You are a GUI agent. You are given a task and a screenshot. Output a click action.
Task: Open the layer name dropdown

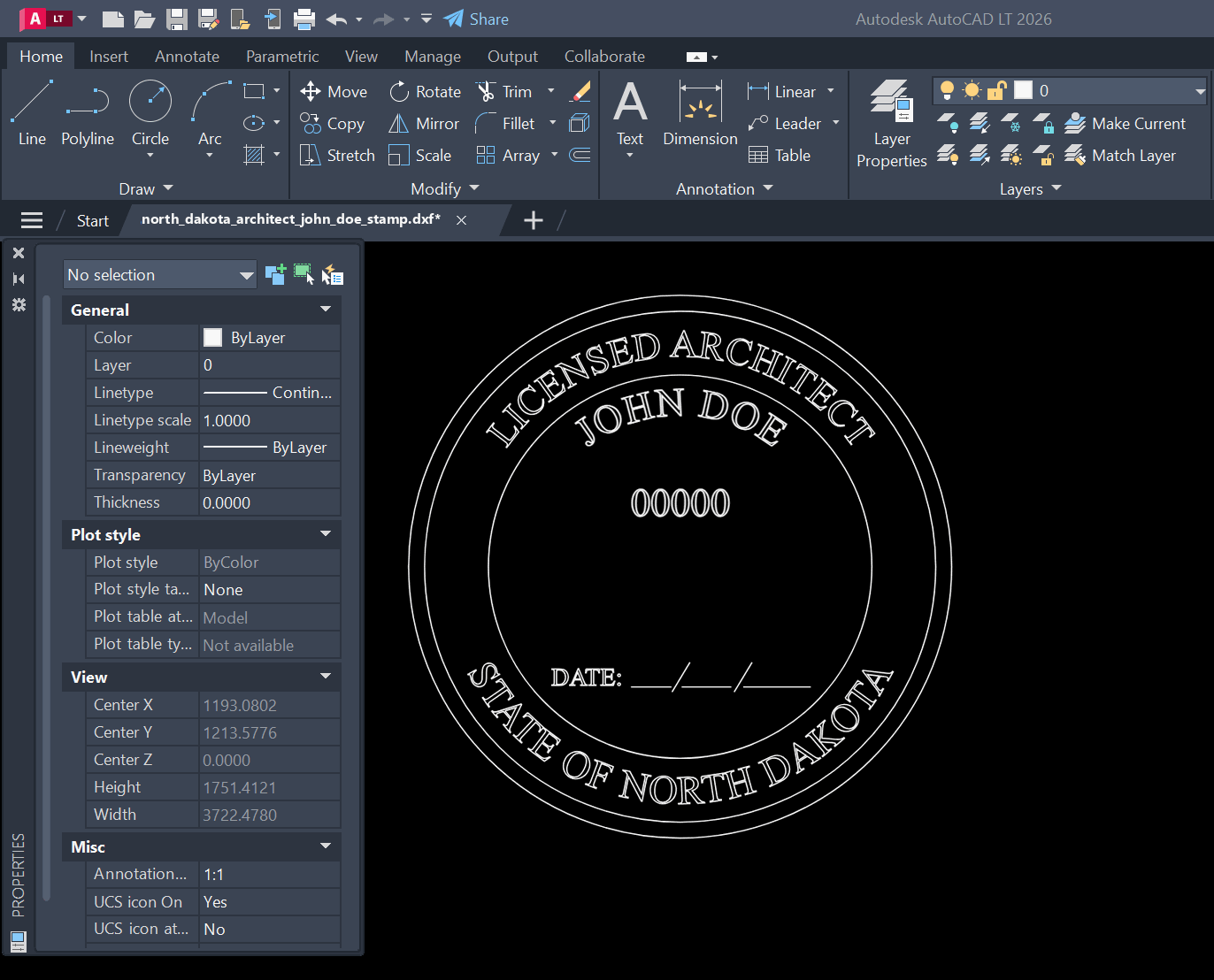point(1200,91)
